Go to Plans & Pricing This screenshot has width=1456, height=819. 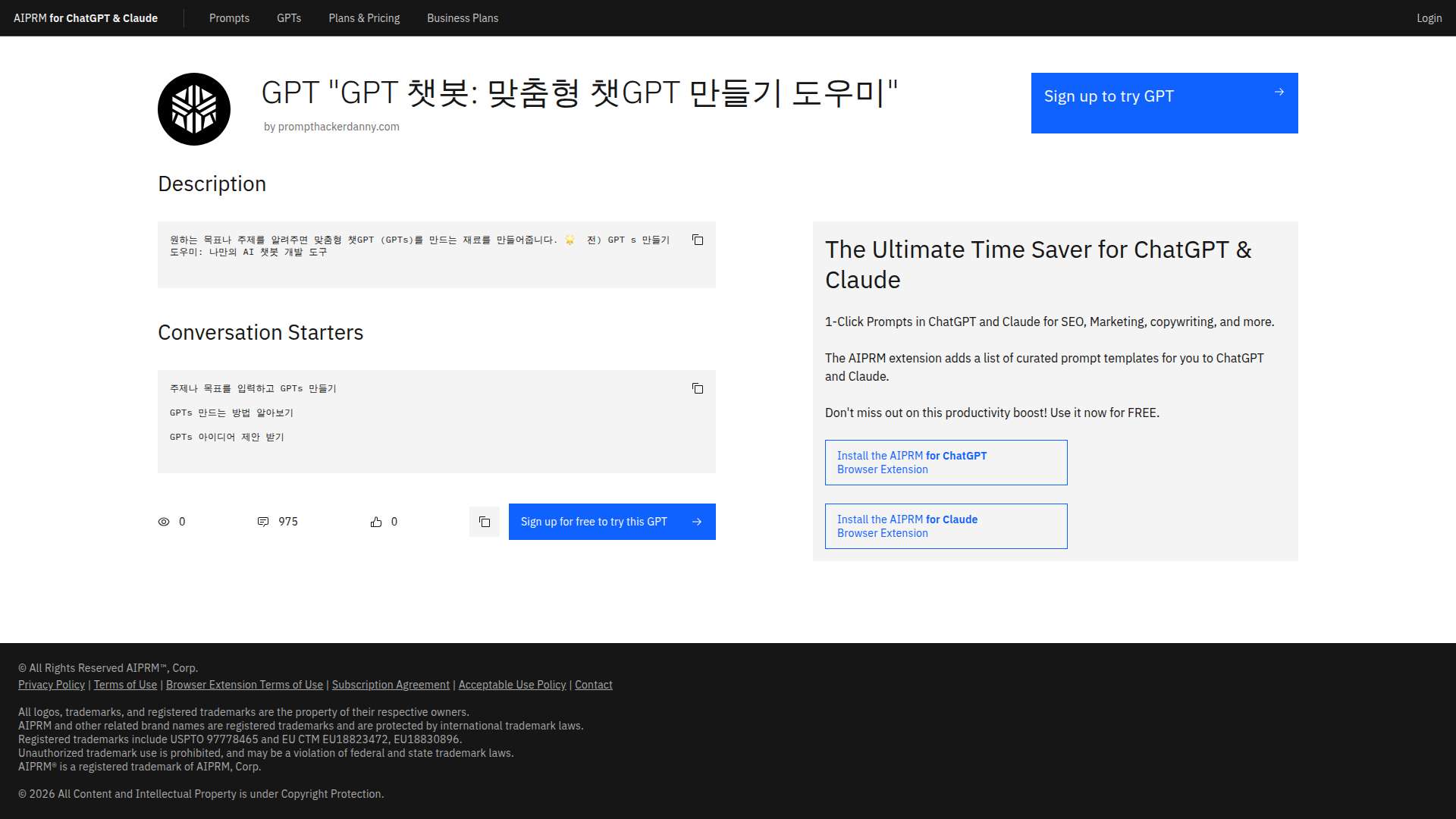point(364,18)
